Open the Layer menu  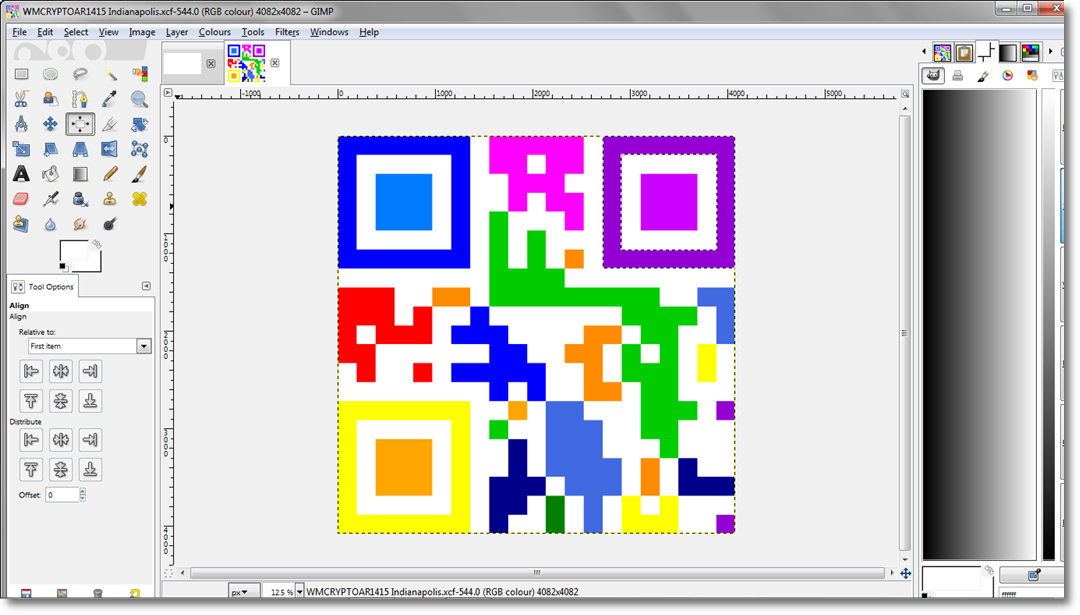(x=176, y=32)
